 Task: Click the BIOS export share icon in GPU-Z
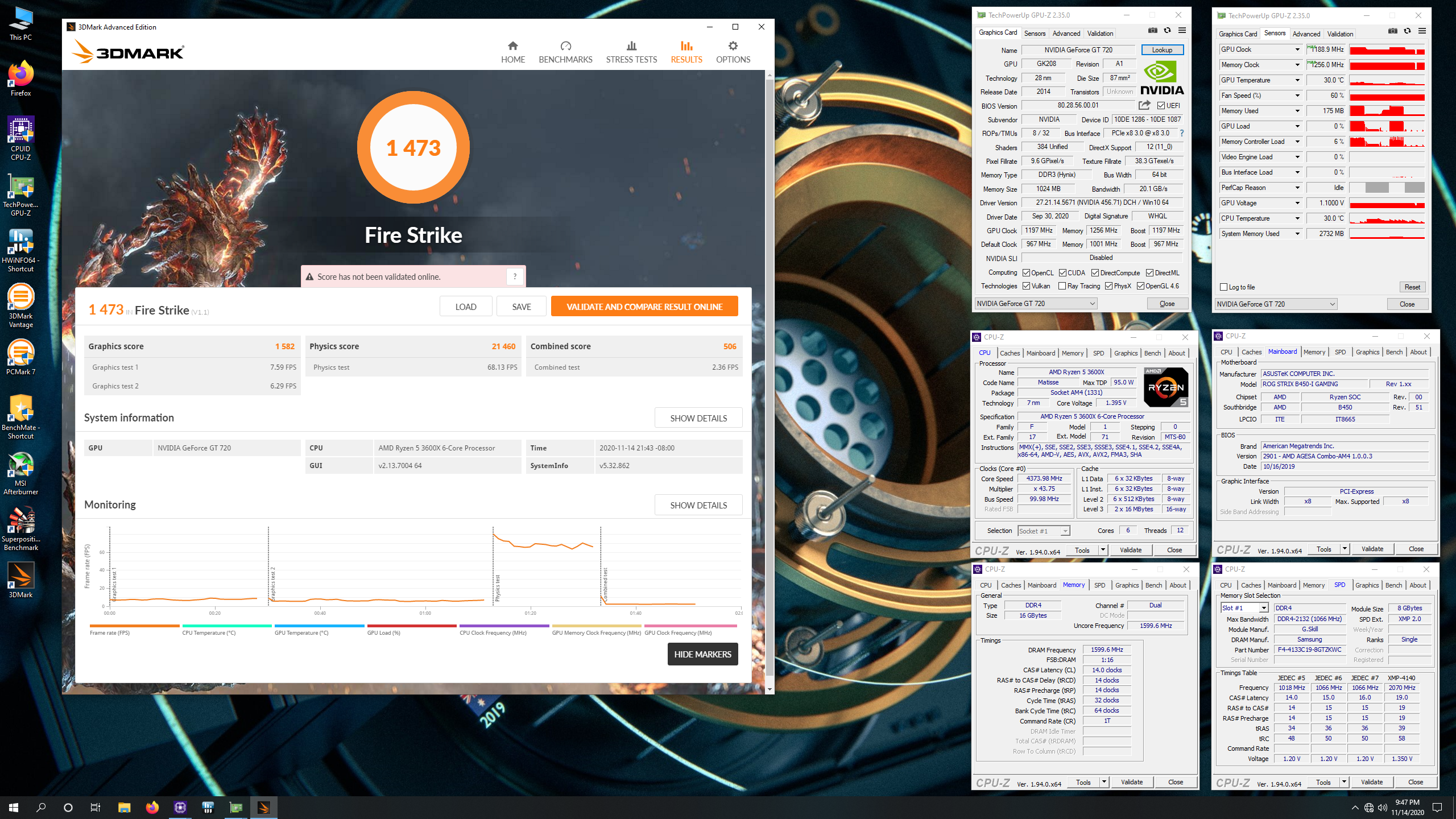click(x=1145, y=105)
